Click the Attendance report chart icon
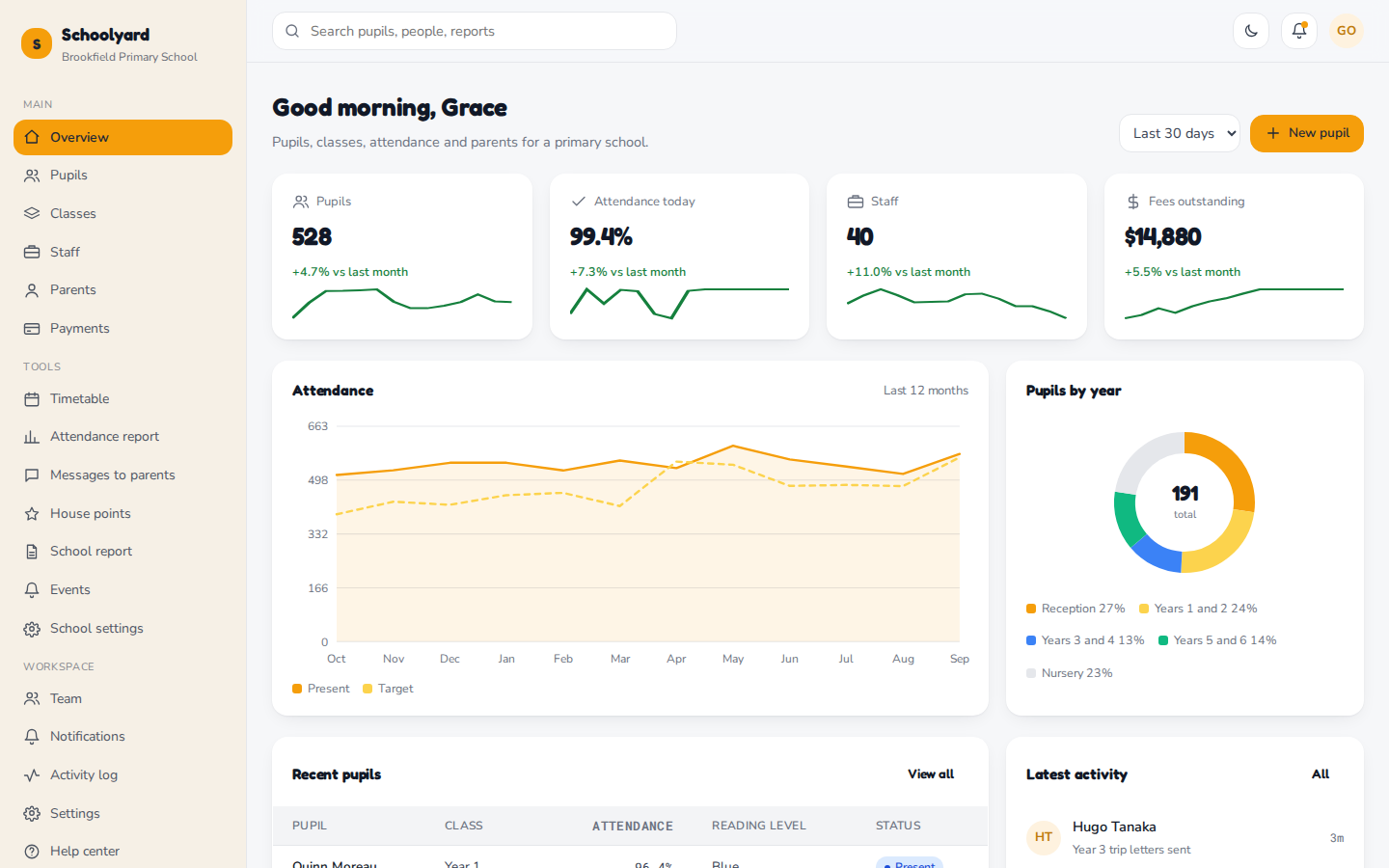This screenshot has width=1389, height=868. pyautogui.click(x=32, y=437)
